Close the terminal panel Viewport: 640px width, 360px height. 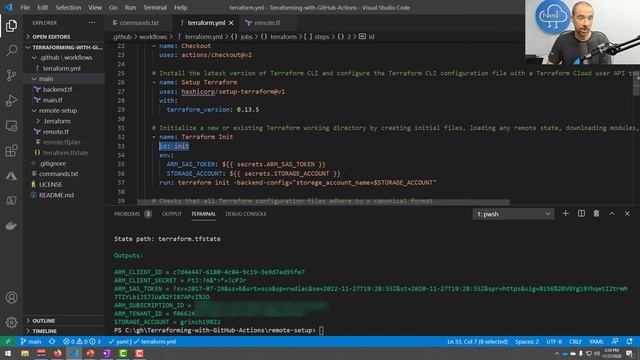pos(627,213)
